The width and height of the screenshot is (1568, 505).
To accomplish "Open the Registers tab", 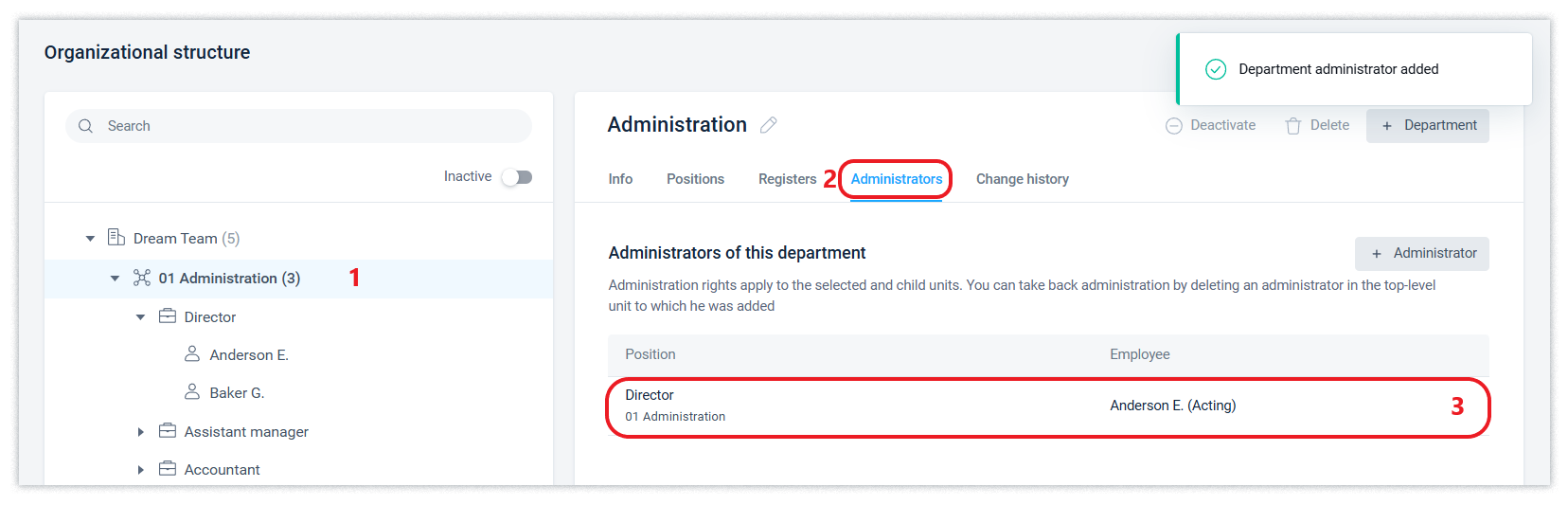I will coord(787,179).
